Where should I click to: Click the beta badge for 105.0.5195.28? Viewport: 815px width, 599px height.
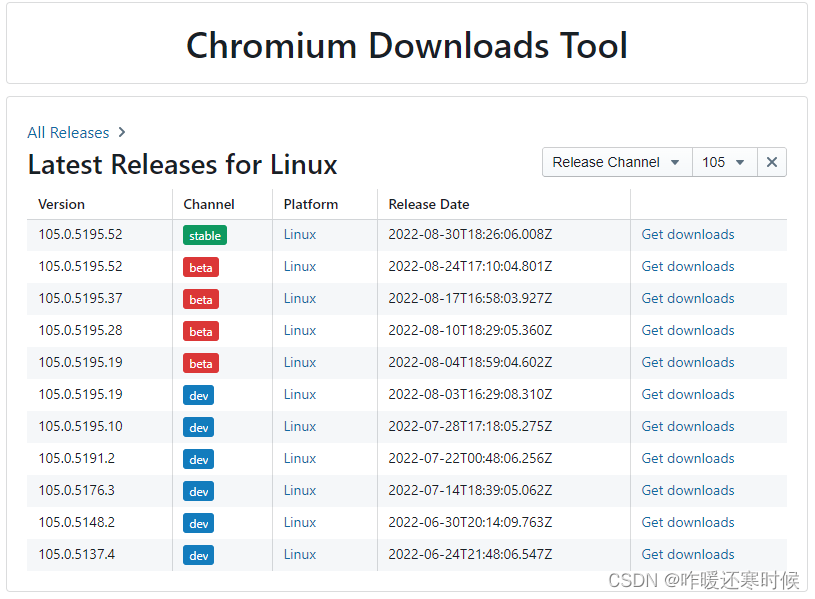201,331
